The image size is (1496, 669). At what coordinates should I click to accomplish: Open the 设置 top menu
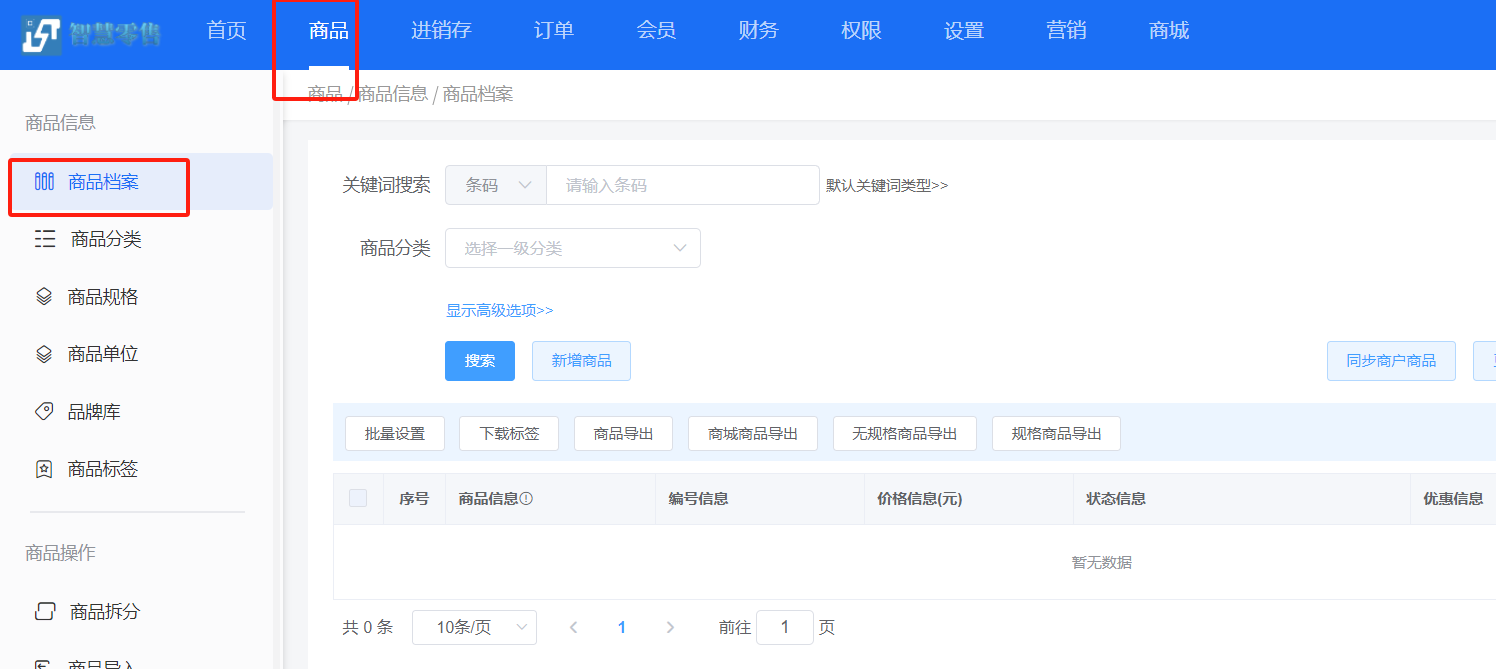click(964, 31)
